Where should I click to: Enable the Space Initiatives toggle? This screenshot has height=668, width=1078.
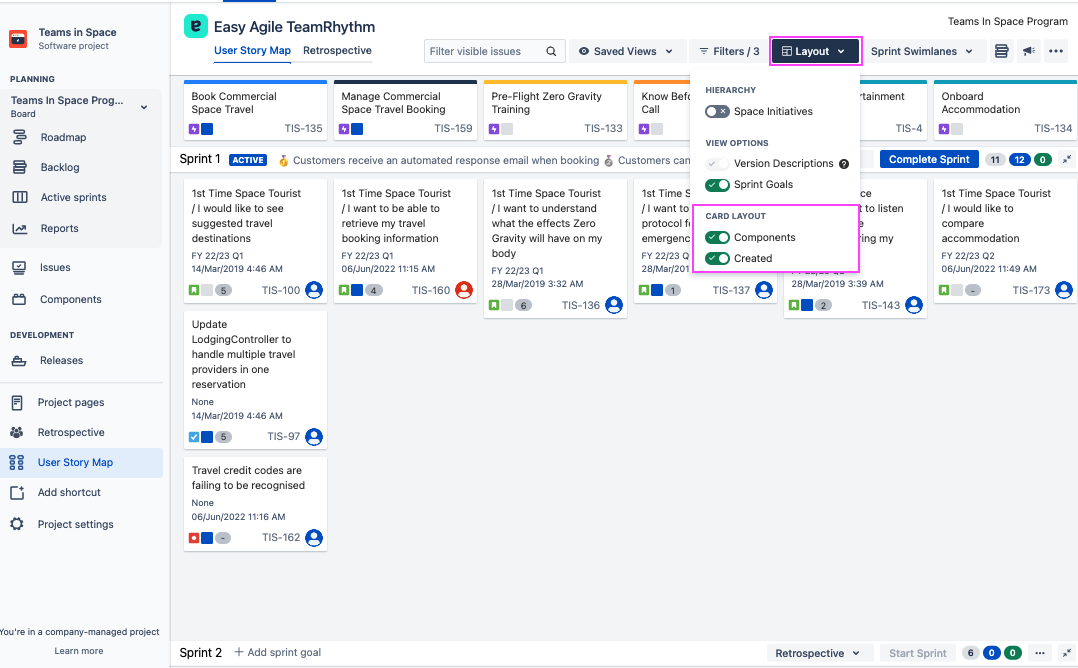(717, 112)
